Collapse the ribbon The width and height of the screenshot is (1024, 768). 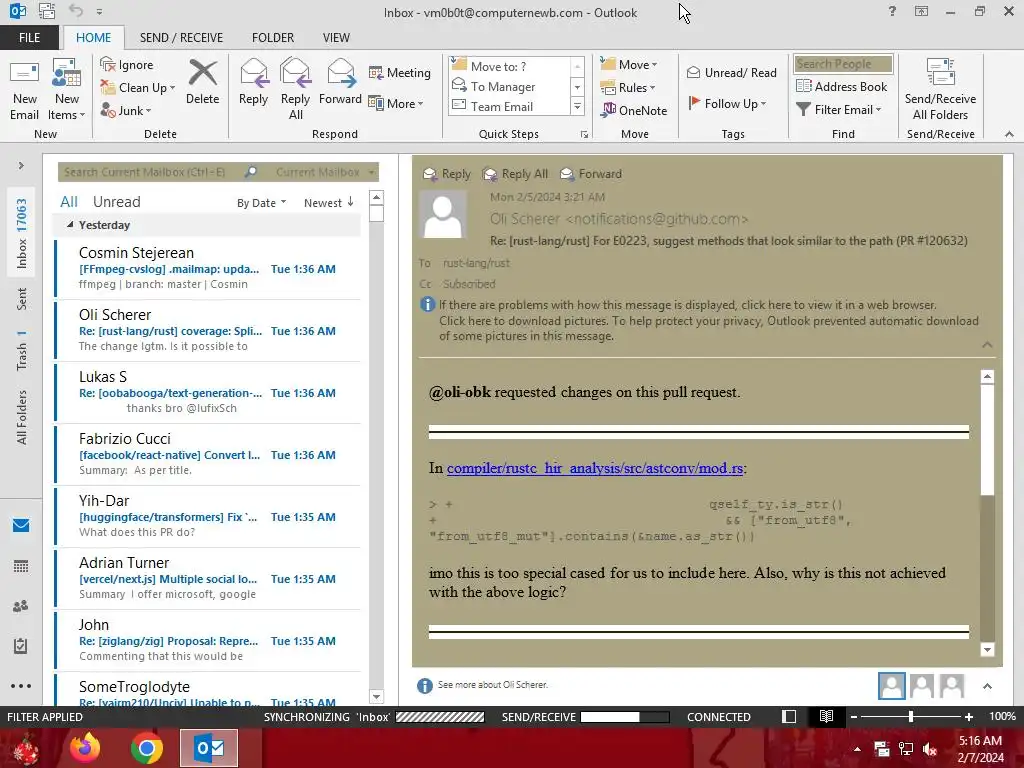tap(1009, 134)
